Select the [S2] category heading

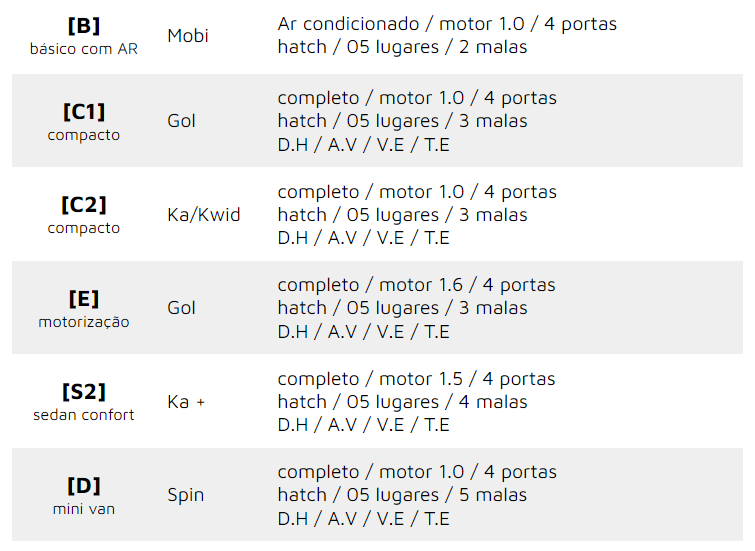[84, 391]
